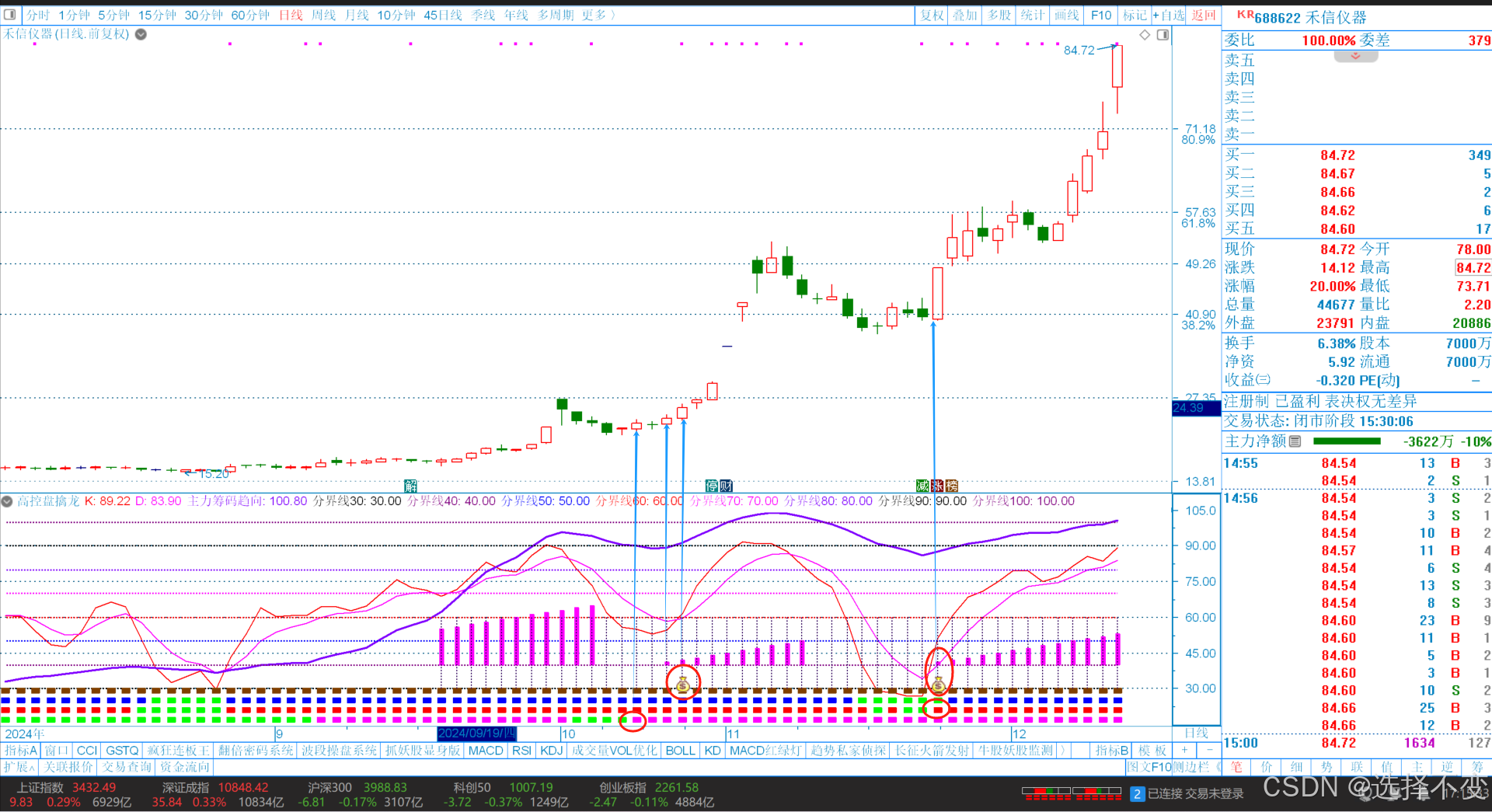
Task: Click the first money-bag signal icon
Action: [x=683, y=685]
